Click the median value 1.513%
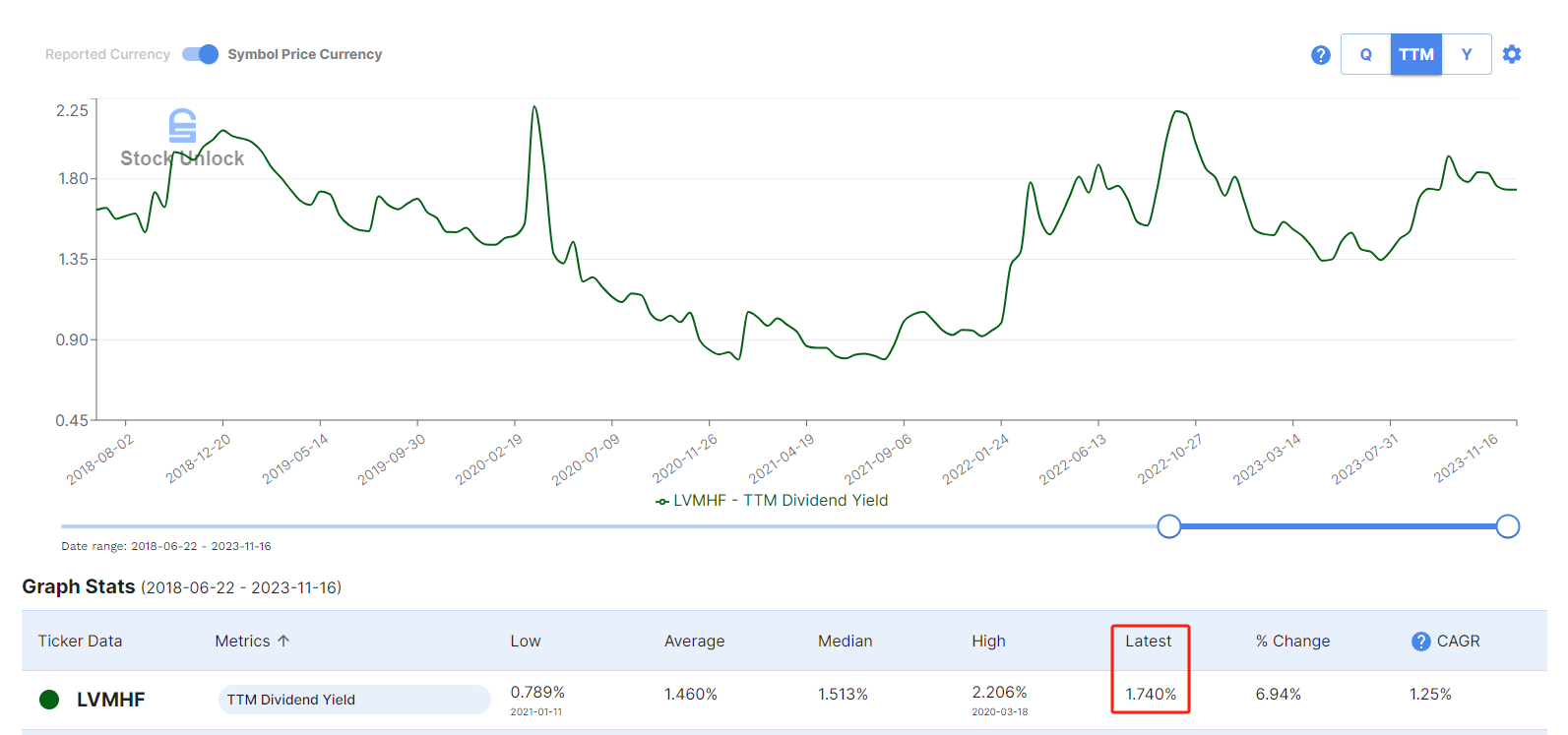The image size is (1568, 735). click(843, 695)
